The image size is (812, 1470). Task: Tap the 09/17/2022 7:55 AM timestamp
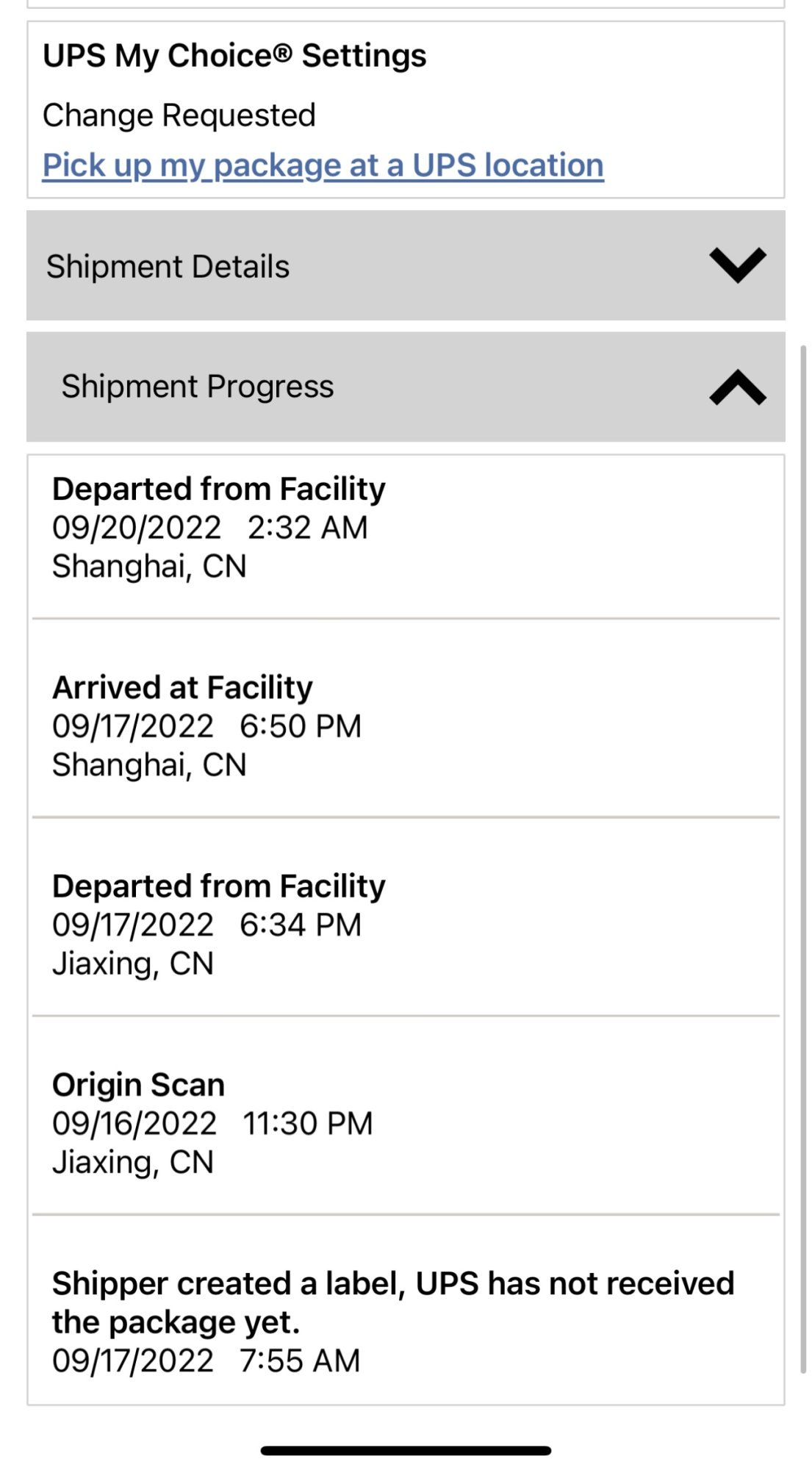(x=206, y=1360)
